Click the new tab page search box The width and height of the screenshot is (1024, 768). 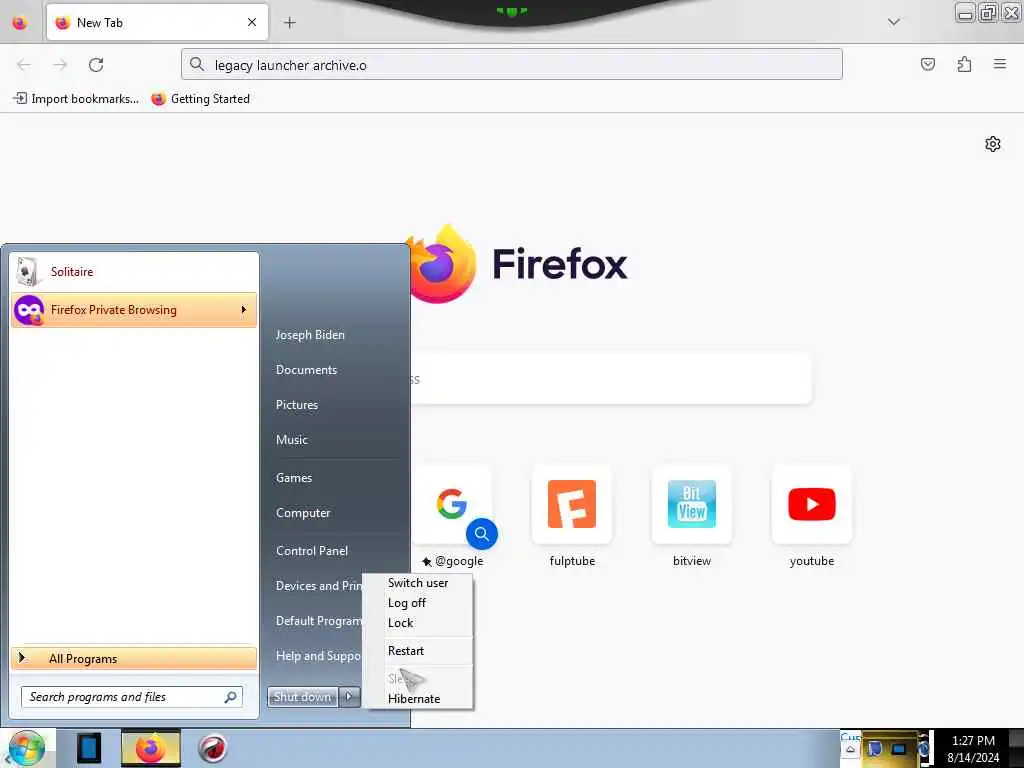[x=611, y=379]
